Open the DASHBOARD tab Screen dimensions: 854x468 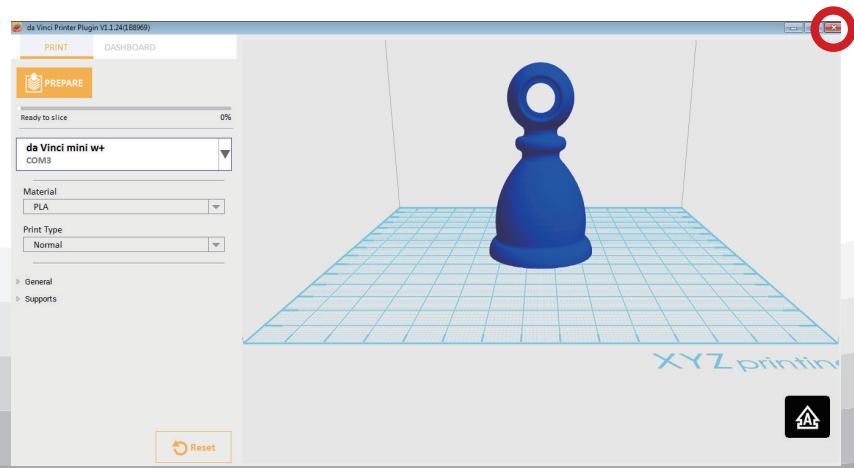coord(130,47)
